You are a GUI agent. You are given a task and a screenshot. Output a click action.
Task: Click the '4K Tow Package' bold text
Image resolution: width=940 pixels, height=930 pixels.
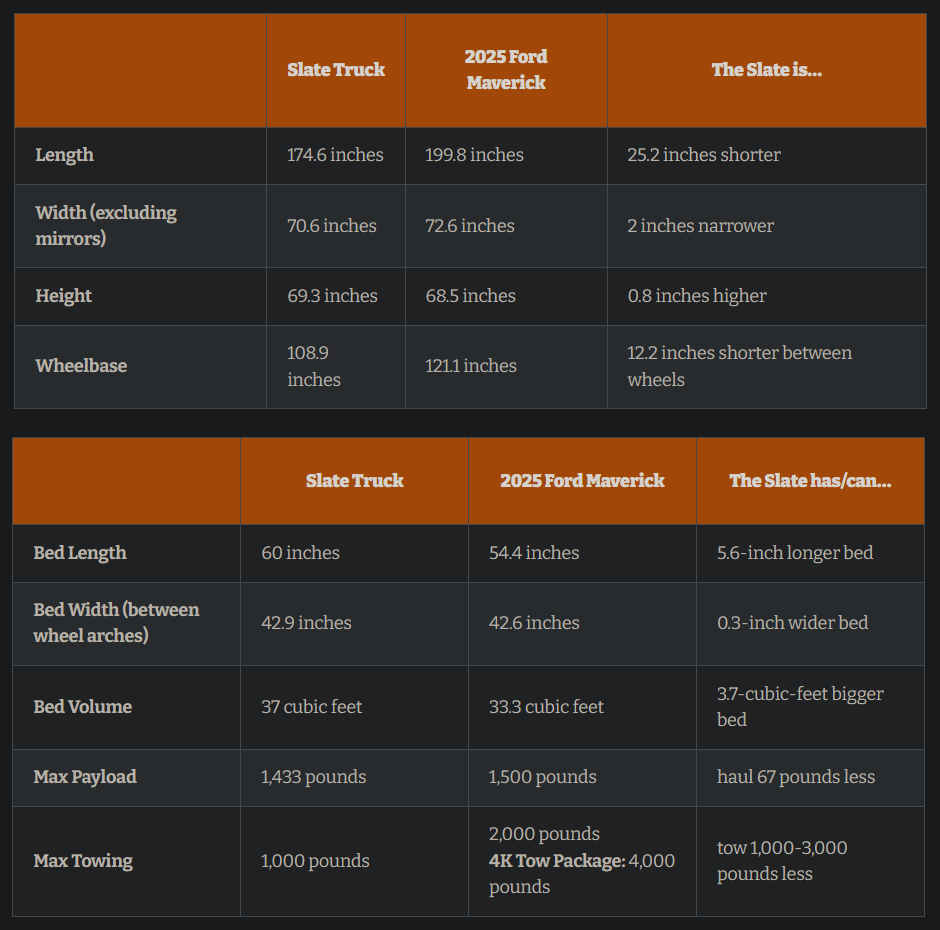[x=557, y=860]
